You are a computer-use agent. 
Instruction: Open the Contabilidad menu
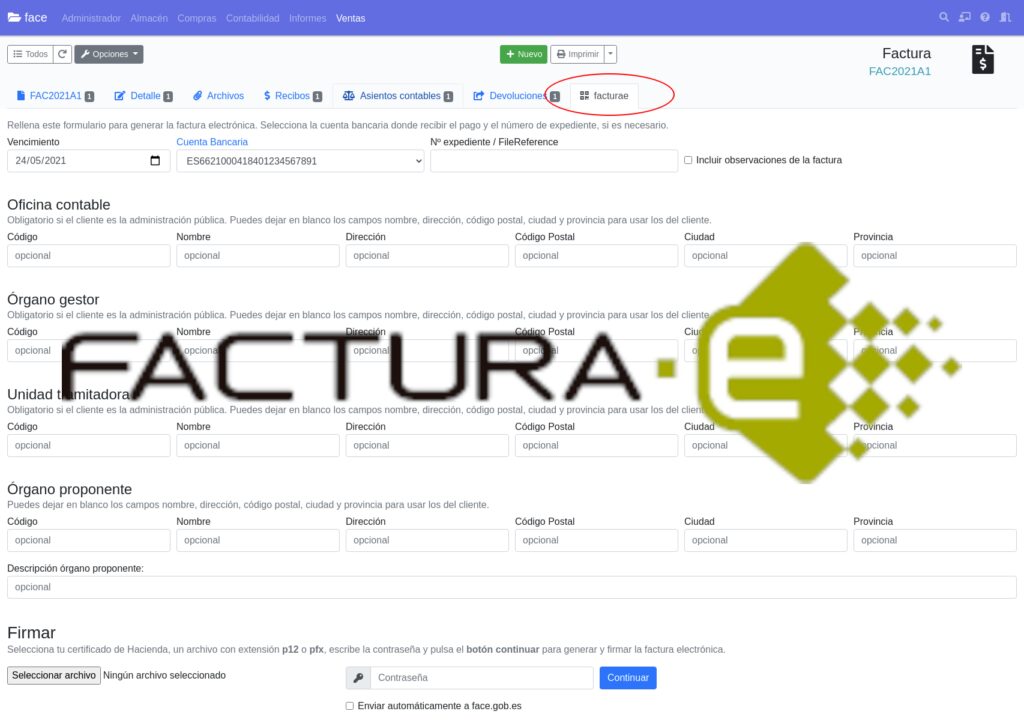tap(252, 18)
